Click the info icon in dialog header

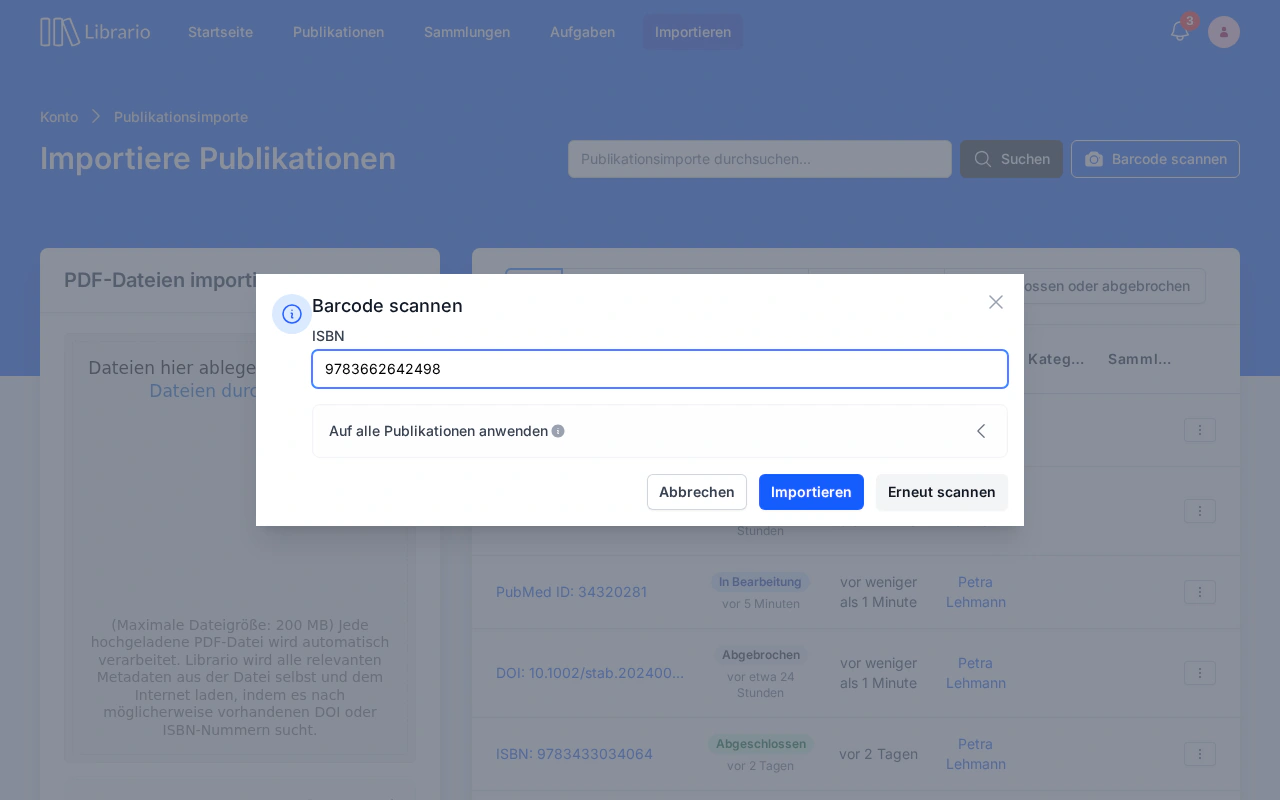[x=292, y=314]
